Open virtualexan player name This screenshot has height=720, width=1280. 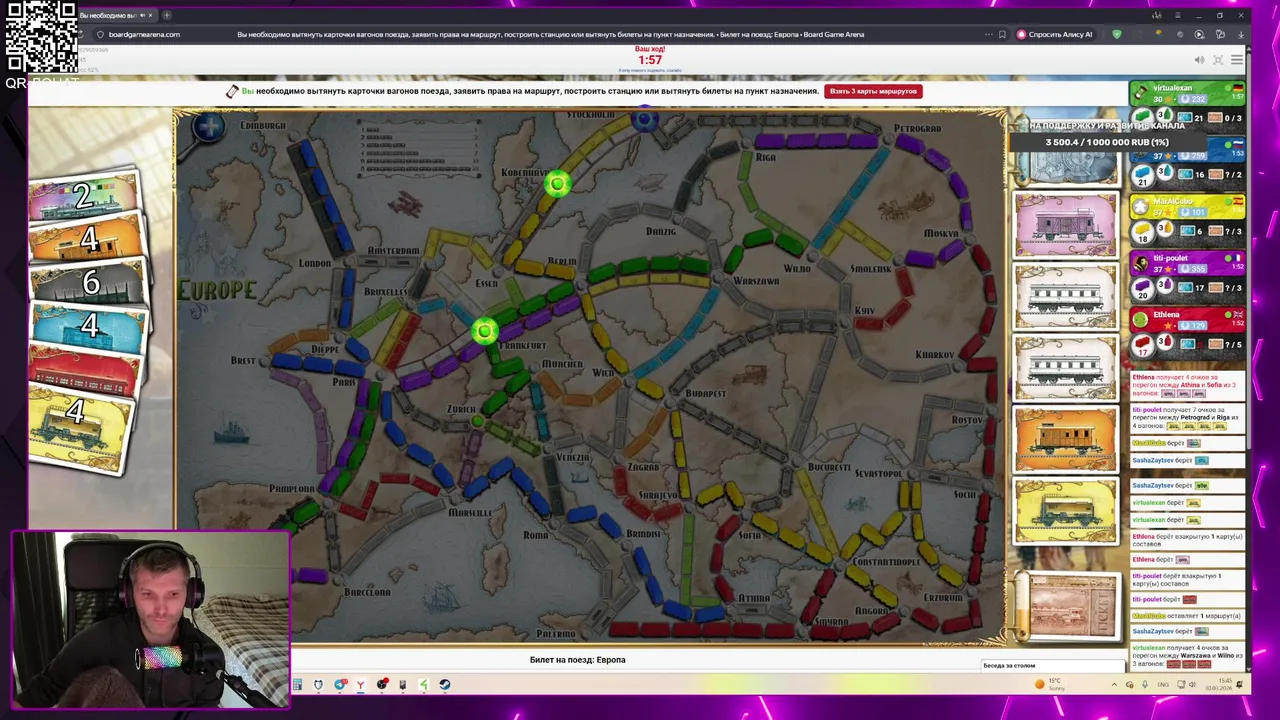[x=1172, y=88]
